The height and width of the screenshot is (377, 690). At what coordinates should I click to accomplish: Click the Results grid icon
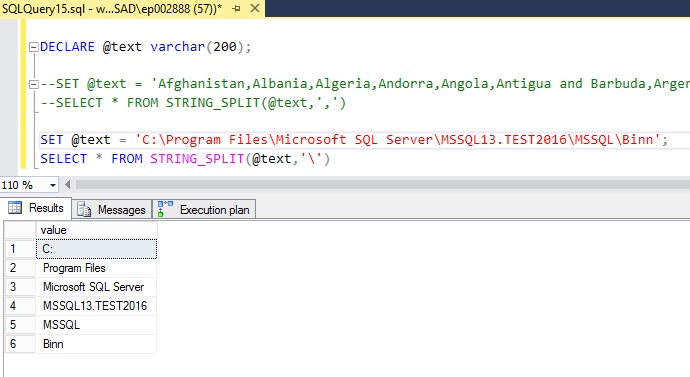pos(15,208)
